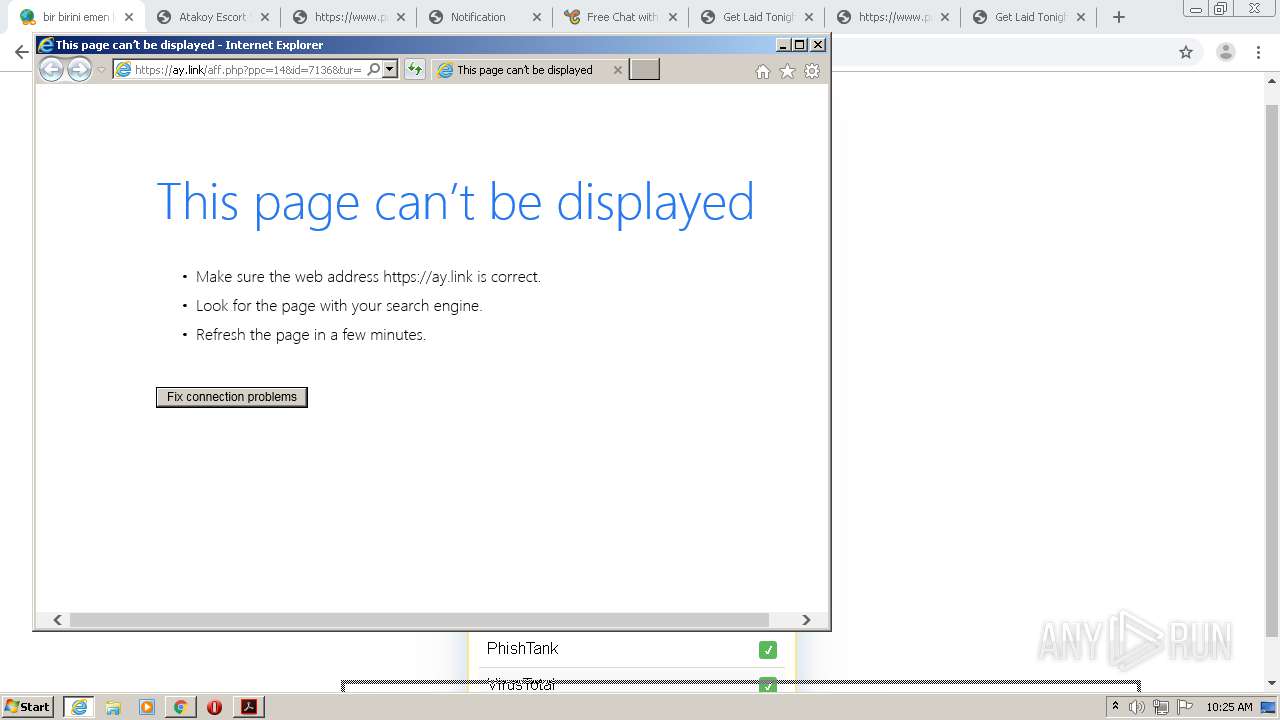Show hidden system tray icons arrow

click(1115, 707)
